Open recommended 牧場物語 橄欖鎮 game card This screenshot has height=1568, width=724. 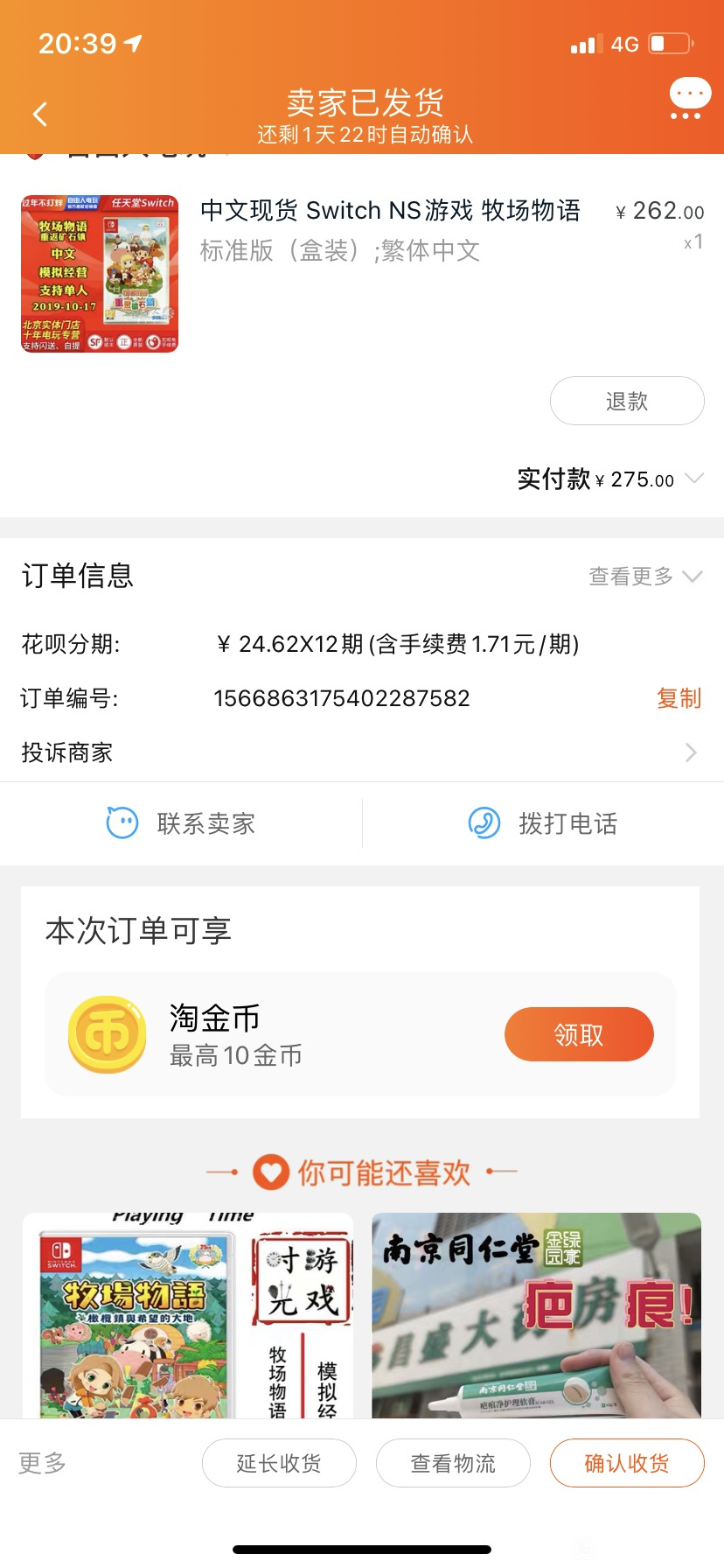188,1316
